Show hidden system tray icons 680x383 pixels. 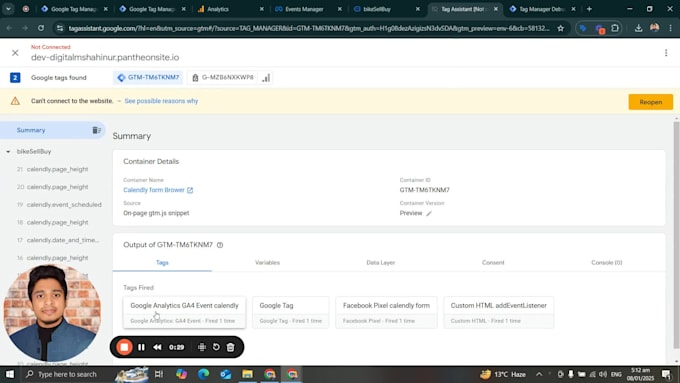pos(539,374)
